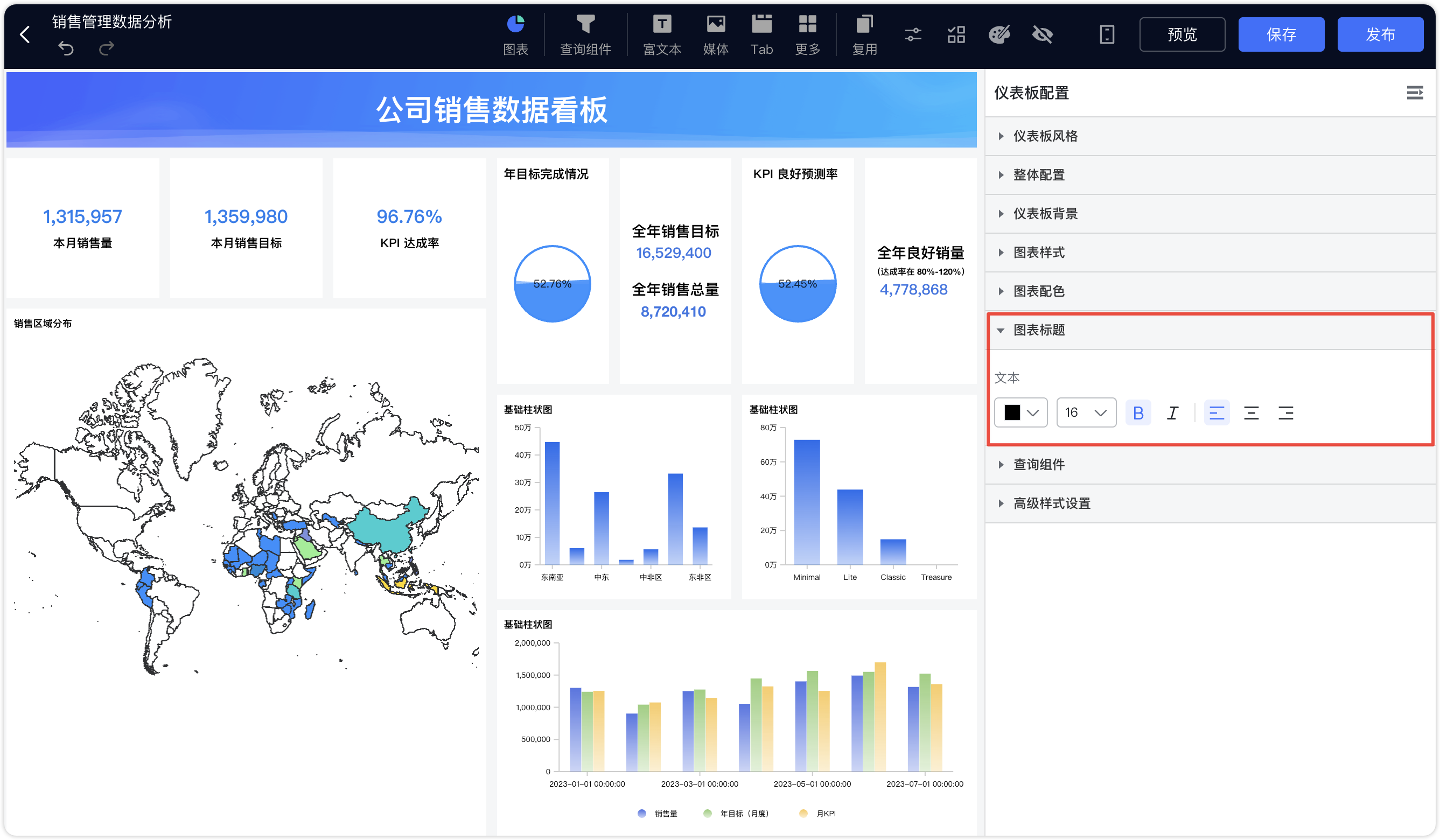Toggle the hidden-eye visibility icon
The image size is (1440, 840).
tap(1042, 34)
